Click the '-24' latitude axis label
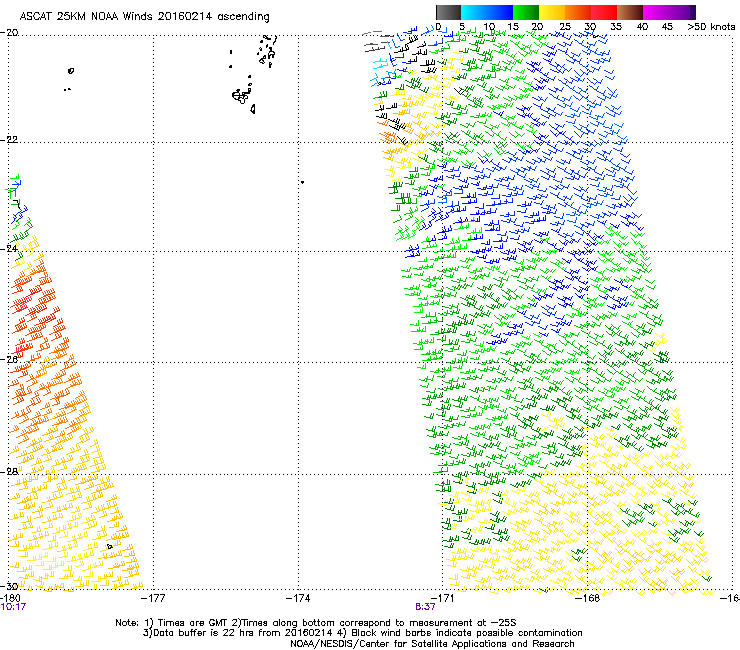Image resolution: width=740 pixels, height=650 pixels. [x=9, y=248]
